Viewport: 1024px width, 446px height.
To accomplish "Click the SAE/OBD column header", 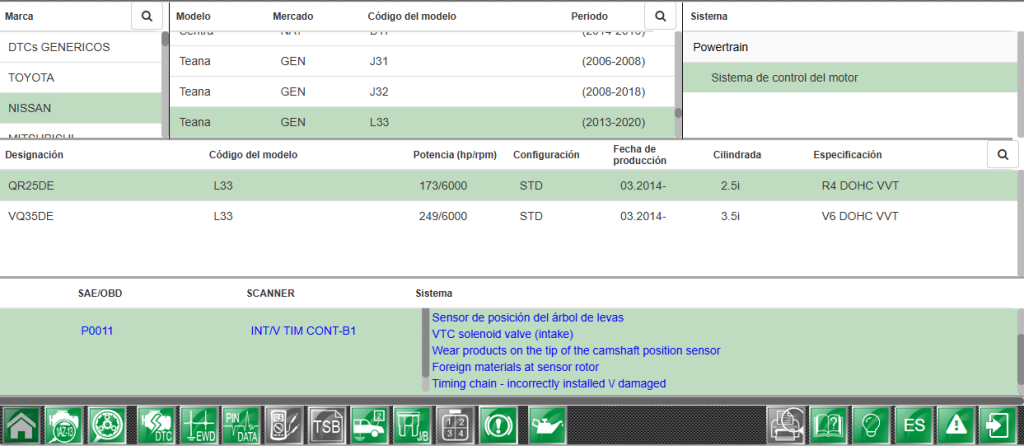I will click(x=100, y=293).
